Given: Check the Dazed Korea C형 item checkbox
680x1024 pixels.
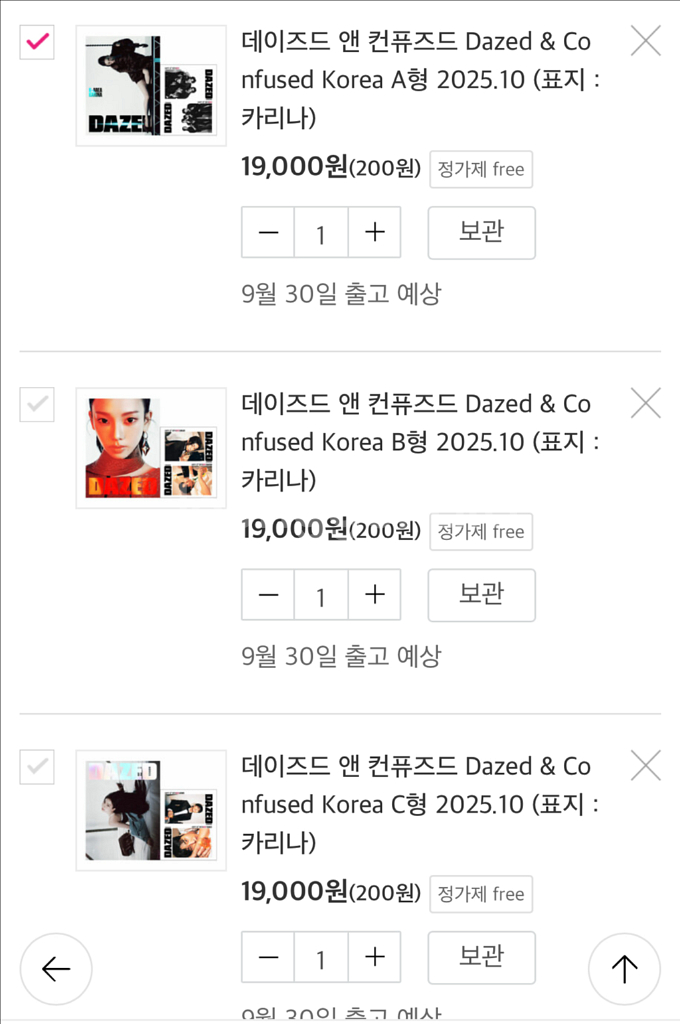Looking at the screenshot, I should pyautogui.click(x=37, y=767).
